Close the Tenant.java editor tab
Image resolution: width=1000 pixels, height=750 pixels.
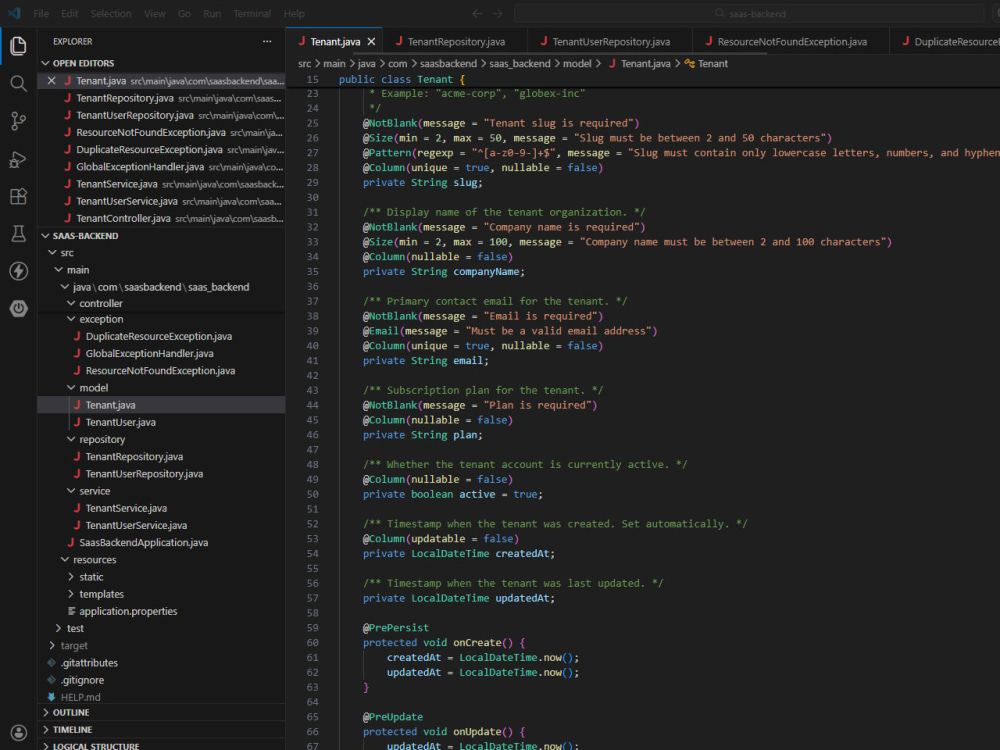(371, 41)
